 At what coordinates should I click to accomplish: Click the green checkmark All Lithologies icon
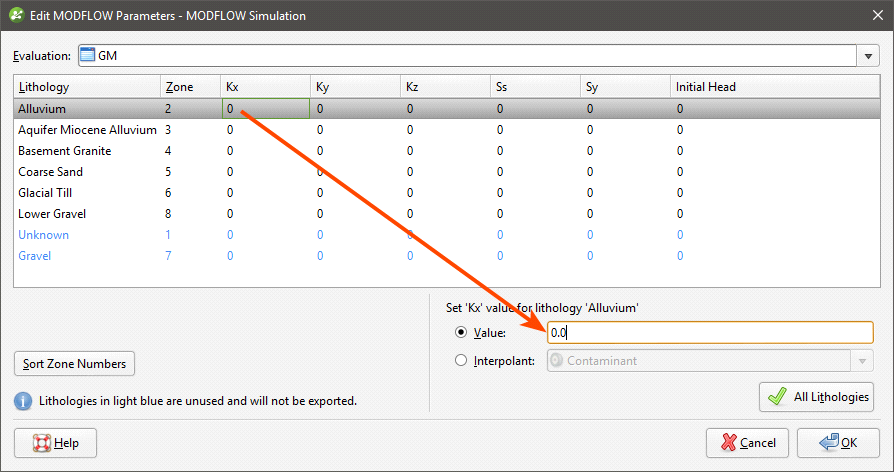click(777, 397)
